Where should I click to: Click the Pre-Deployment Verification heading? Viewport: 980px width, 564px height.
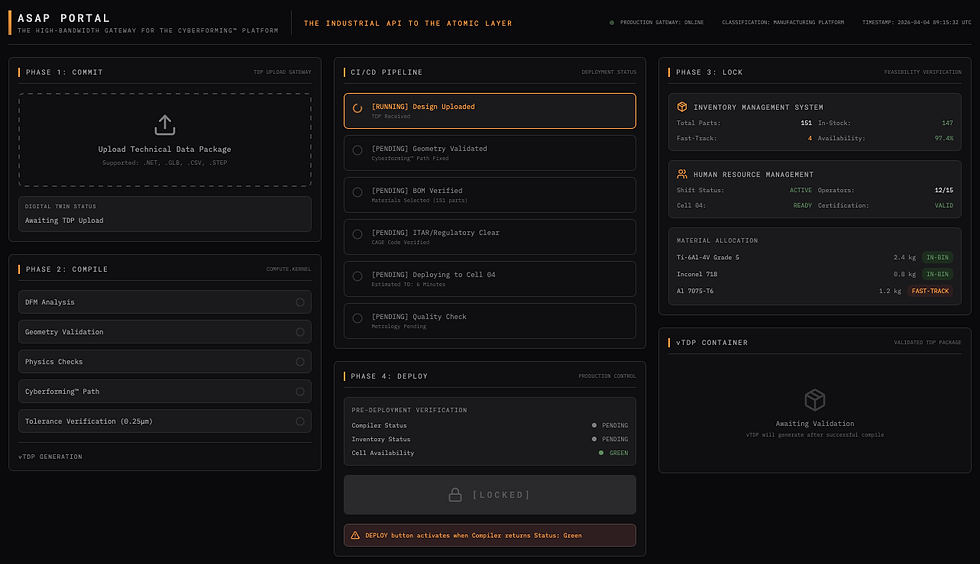tap(409, 410)
